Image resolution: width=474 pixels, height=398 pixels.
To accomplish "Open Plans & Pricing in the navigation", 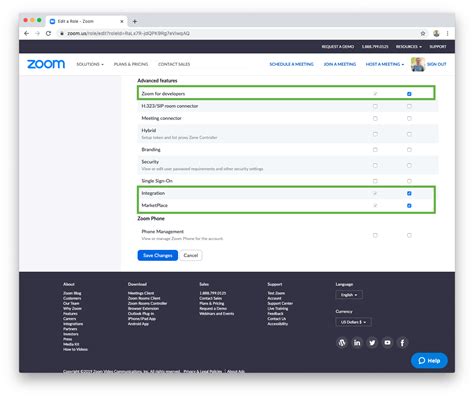I will click(x=131, y=64).
